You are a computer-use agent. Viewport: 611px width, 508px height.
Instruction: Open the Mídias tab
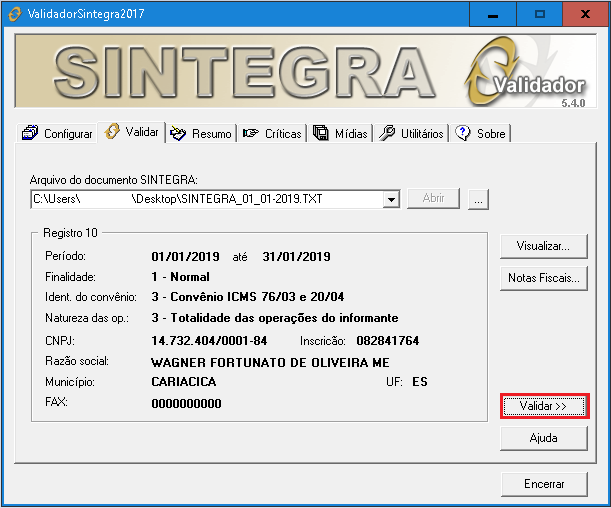coord(341,134)
